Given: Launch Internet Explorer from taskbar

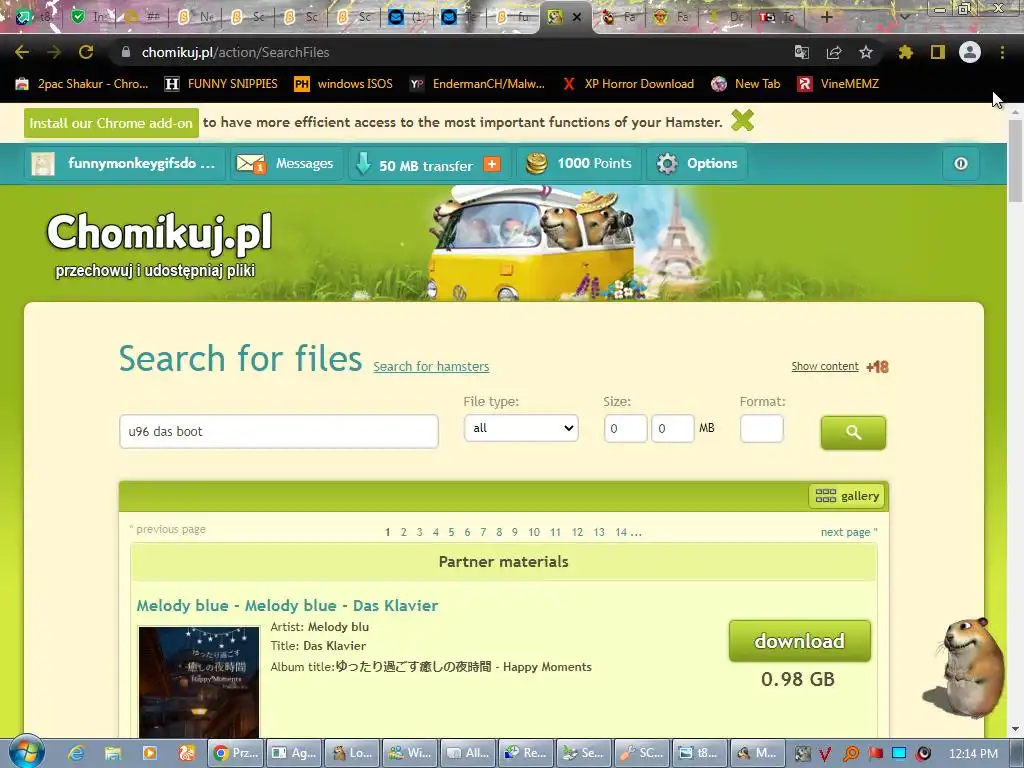Looking at the screenshot, I should pyautogui.click(x=76, y=754).
